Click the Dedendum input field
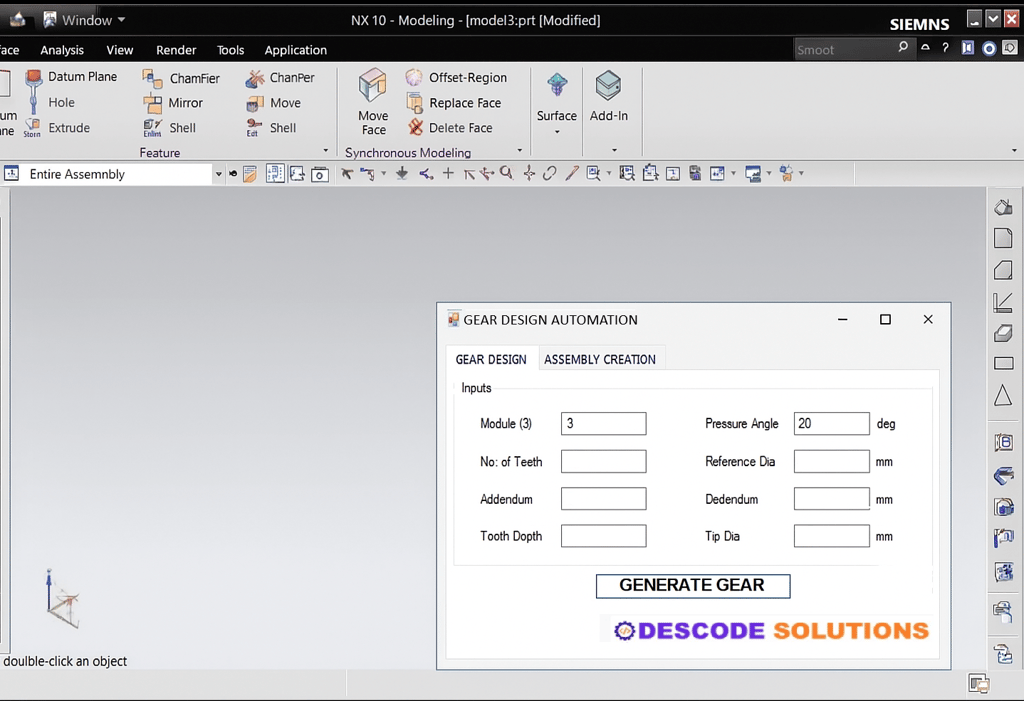This screenshot has width=1024, height=701. point(831,498)
